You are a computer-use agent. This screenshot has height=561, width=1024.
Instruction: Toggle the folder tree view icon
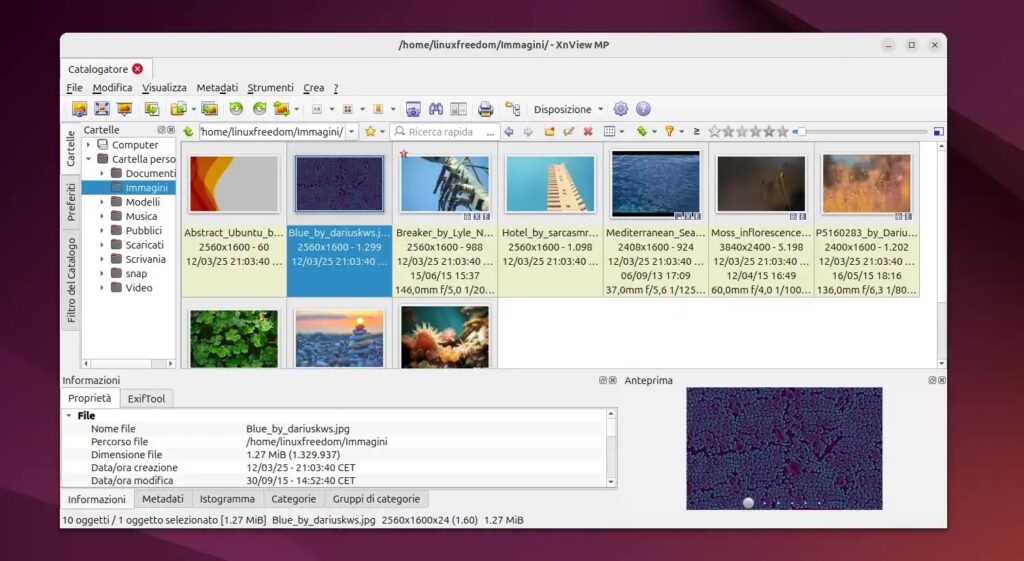click(x=513, y=109)
